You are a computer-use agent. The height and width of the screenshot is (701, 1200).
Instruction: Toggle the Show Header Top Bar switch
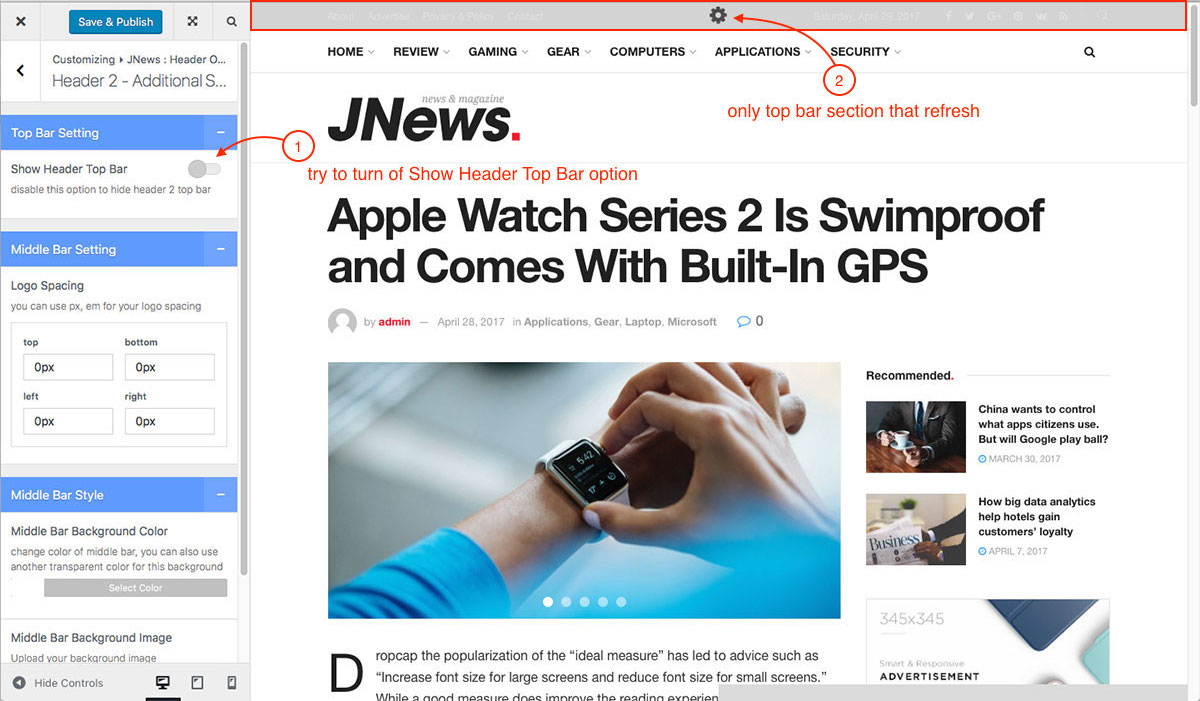coord(204,168)
